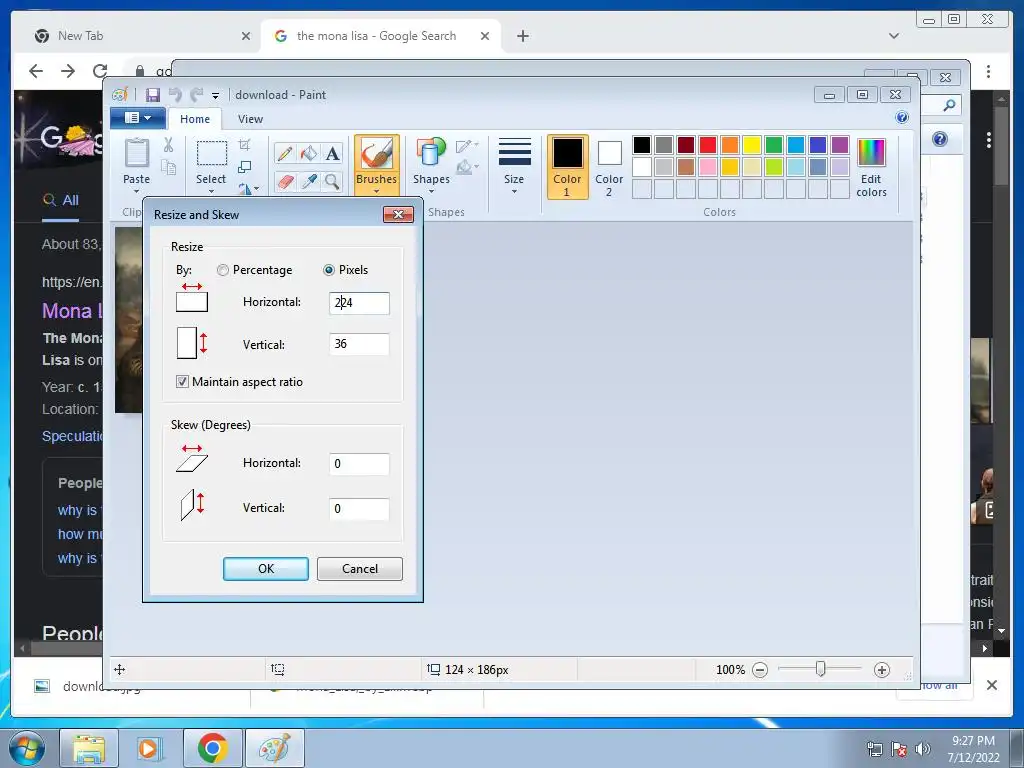Click the zoom in plus button

tap(882, 670)
